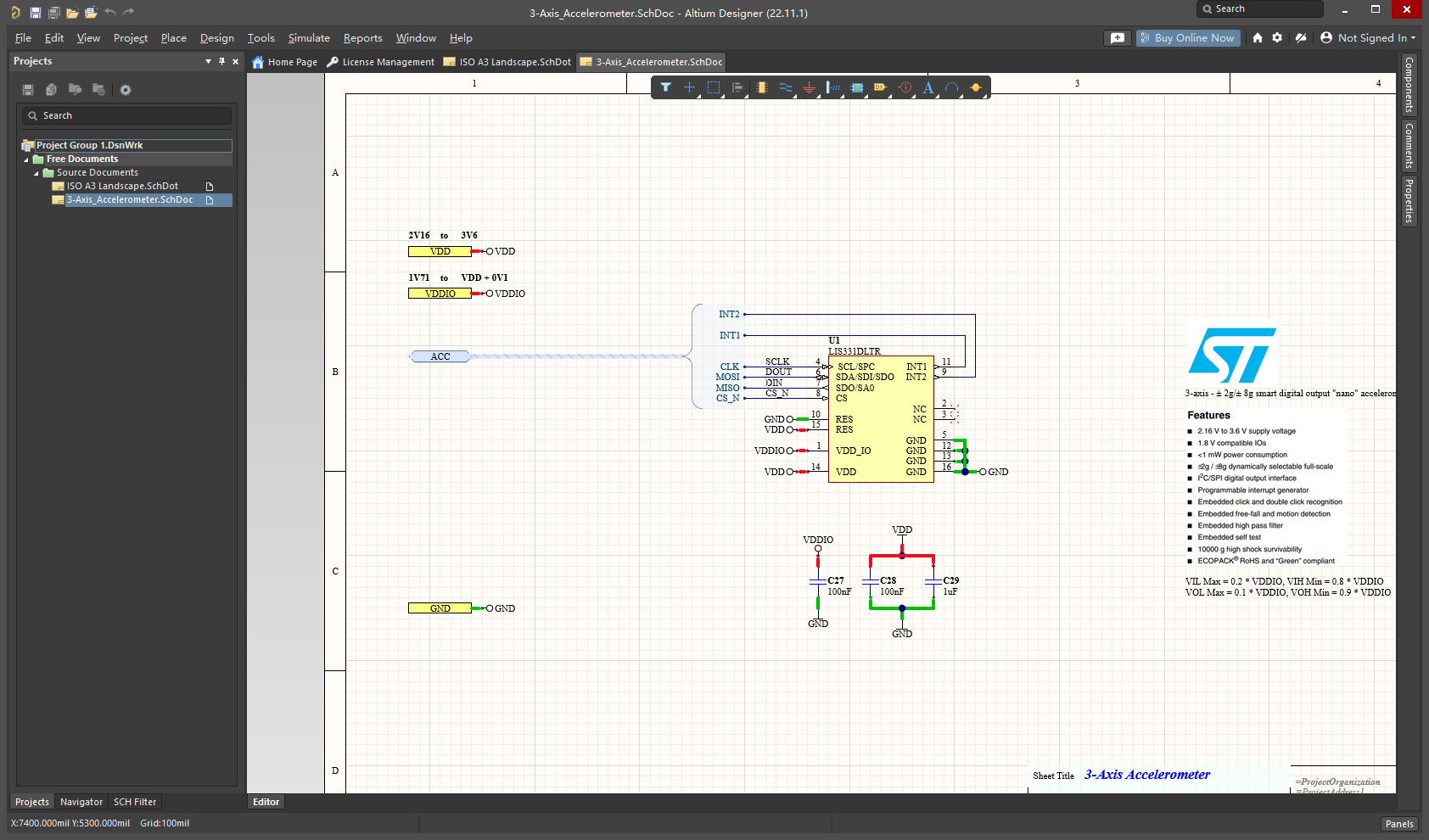Click the Projects panel save icon

[28, 90]
